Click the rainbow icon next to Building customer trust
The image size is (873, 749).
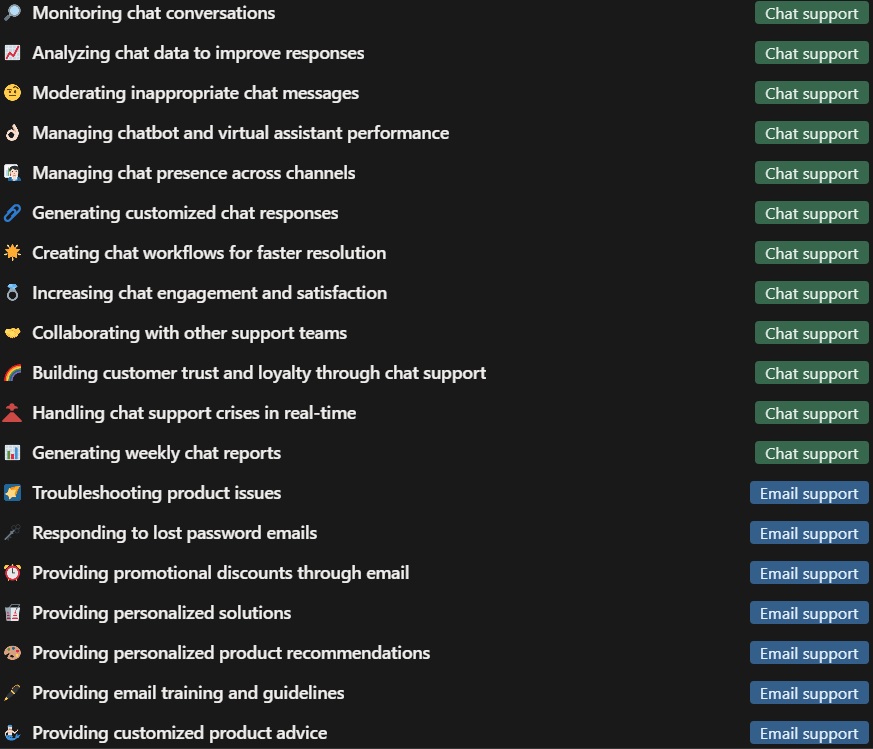(x=14, y=373)
